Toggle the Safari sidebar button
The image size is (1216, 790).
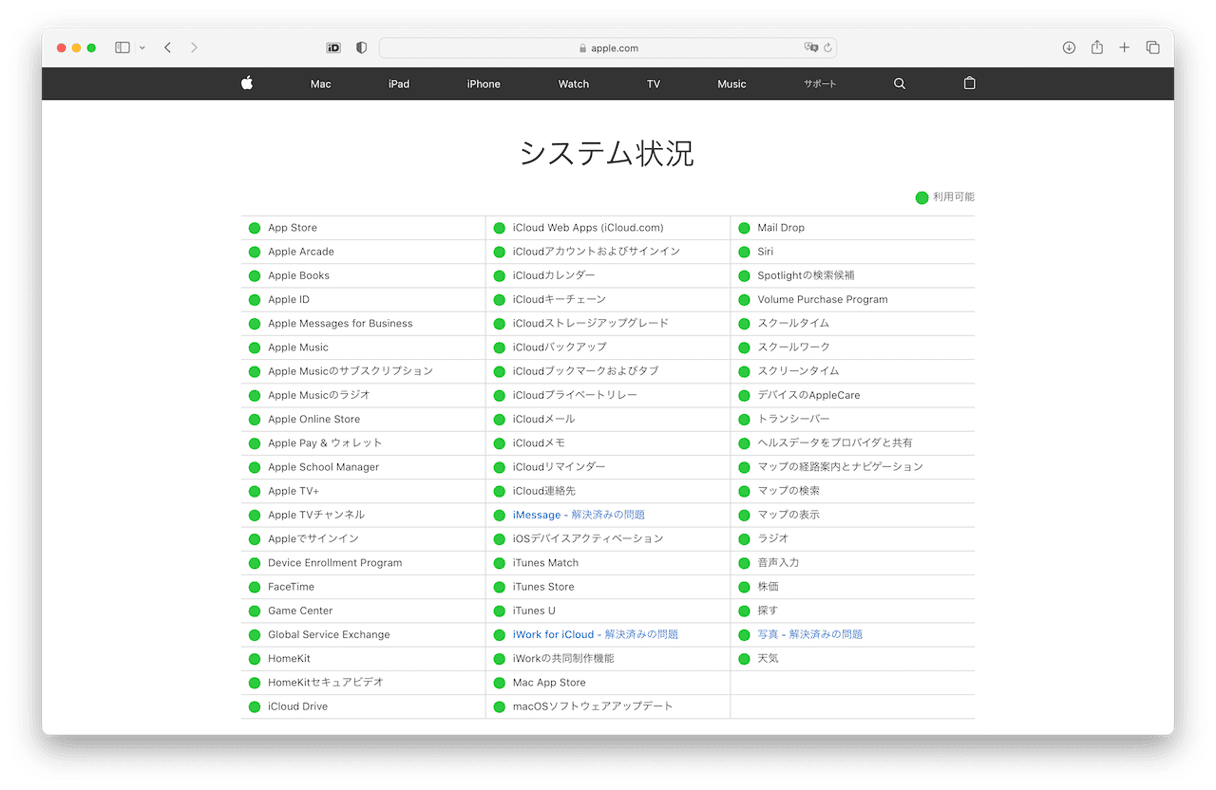[x=122, y=47]
